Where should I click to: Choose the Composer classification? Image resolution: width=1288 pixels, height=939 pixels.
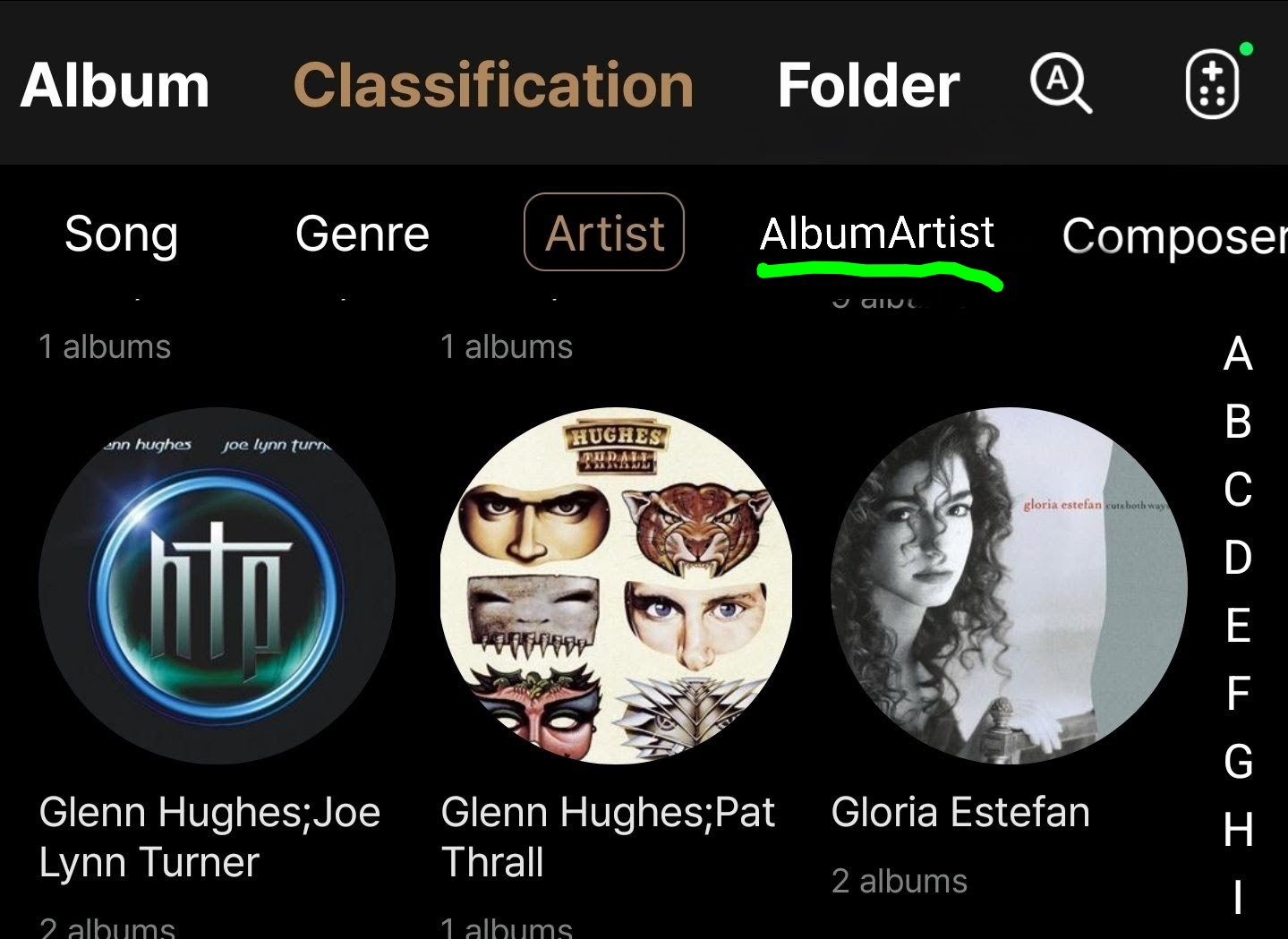pyautogui.click(x=1173, y=236)
